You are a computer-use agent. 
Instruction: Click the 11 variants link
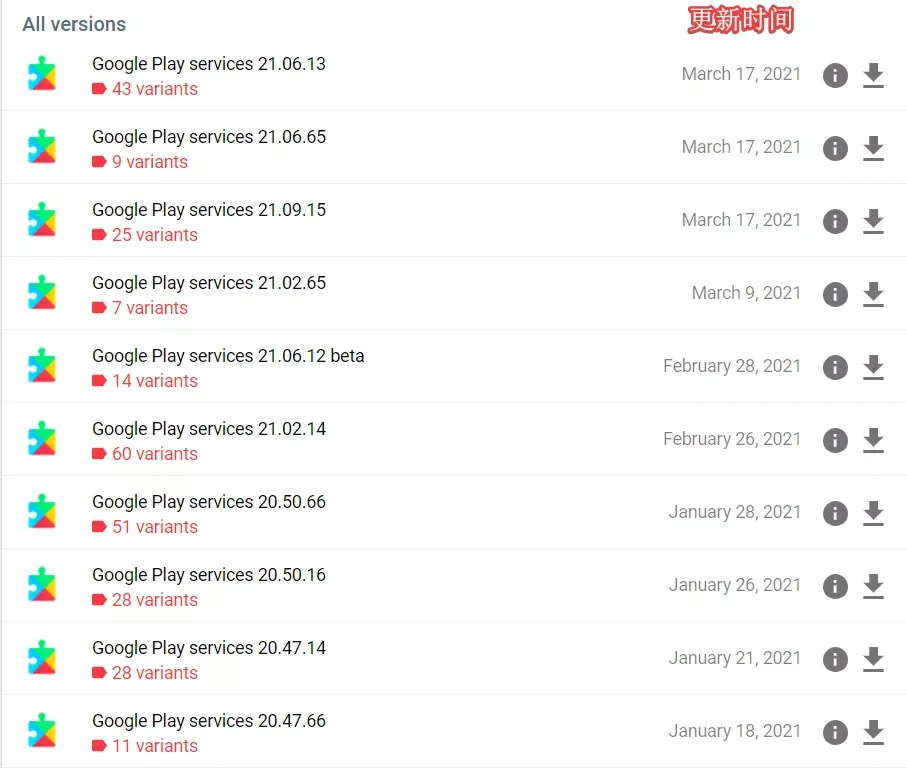click(154, 746)
